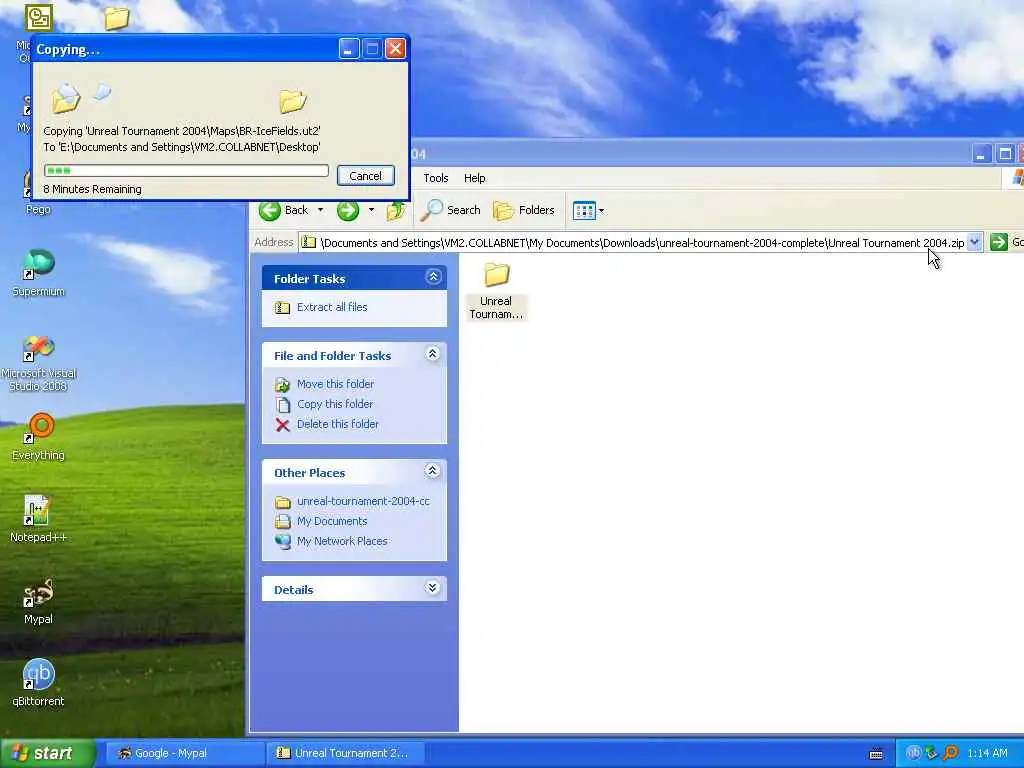The width and height of the screenshot is (1024, 768).
Task: Go up one folder level icon
Action: click(x=396, y=210)
